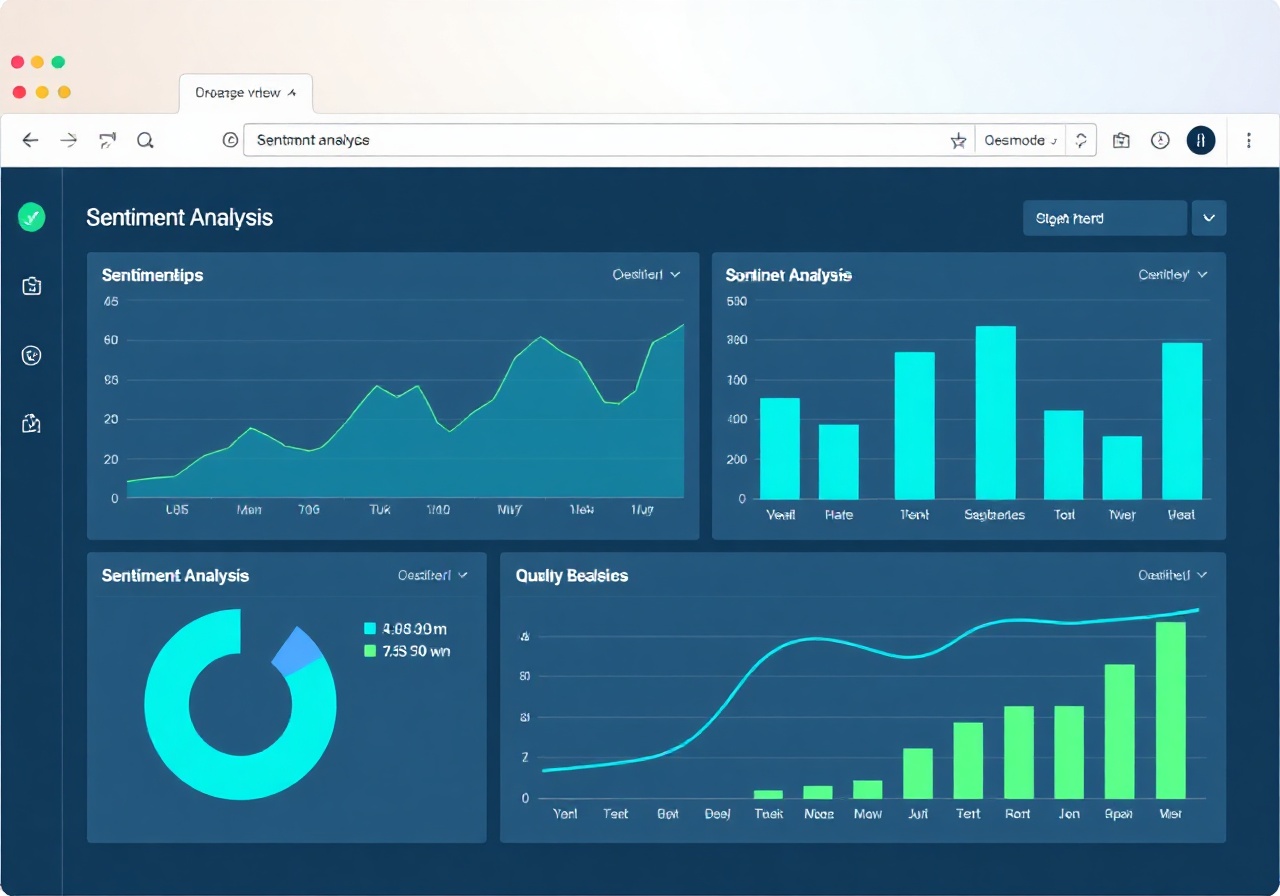
Task: Click the last green bar labeled 'Mer'
Action: coord(1170,710)
